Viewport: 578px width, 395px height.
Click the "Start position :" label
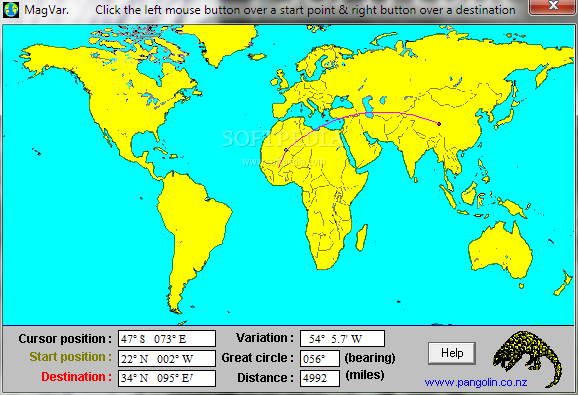(70, 357)
